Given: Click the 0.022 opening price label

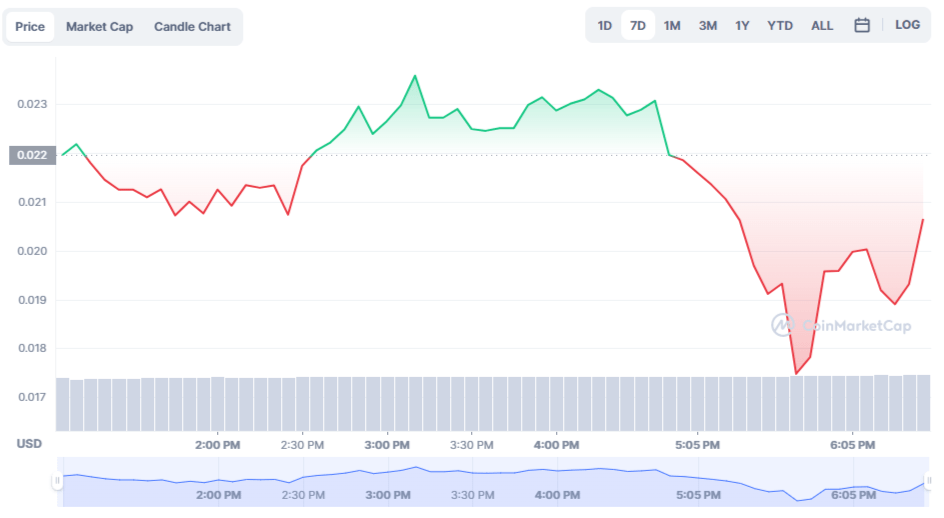Looking at the screenshot, I should [x=30, y=155].
